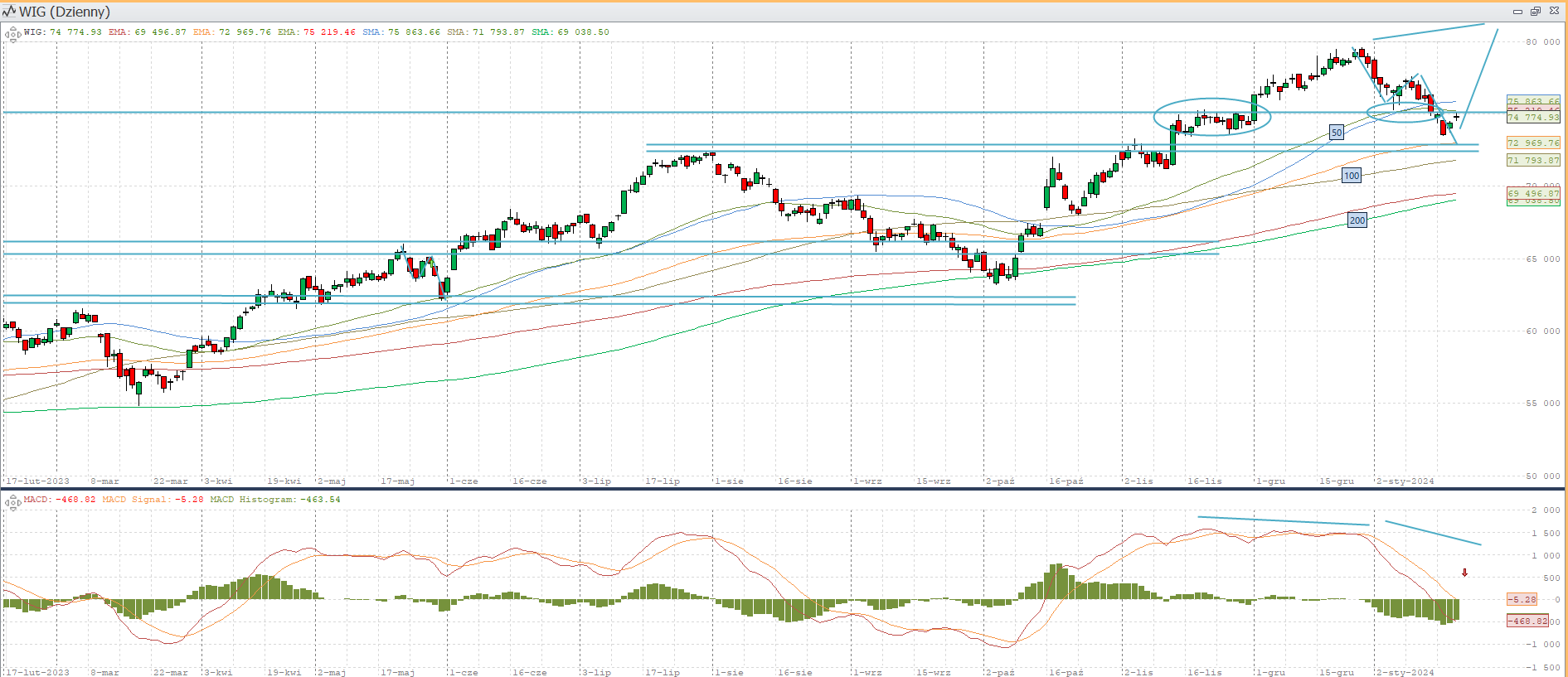Screen dimensions: 1568x677
Task: Click the main chart pan arrows icon
Action: (12, 34)
